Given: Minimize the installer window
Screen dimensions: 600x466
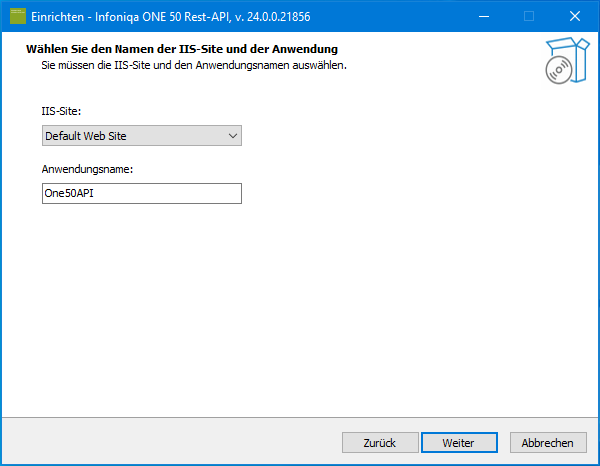Looking at the screenshot, I should (x=484, y=16).
